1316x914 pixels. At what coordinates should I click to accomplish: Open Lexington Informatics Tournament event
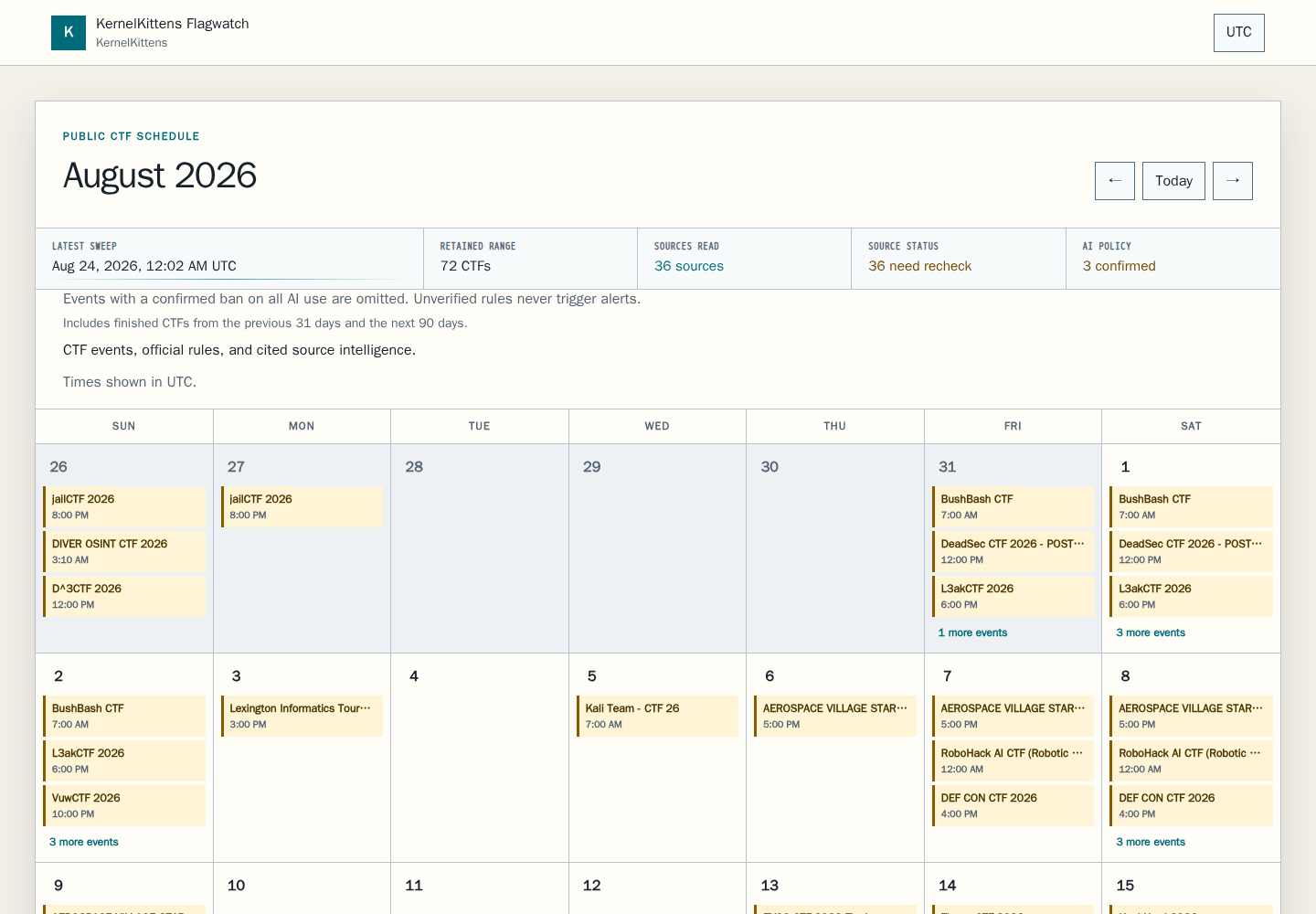click(x=302, y=716)
